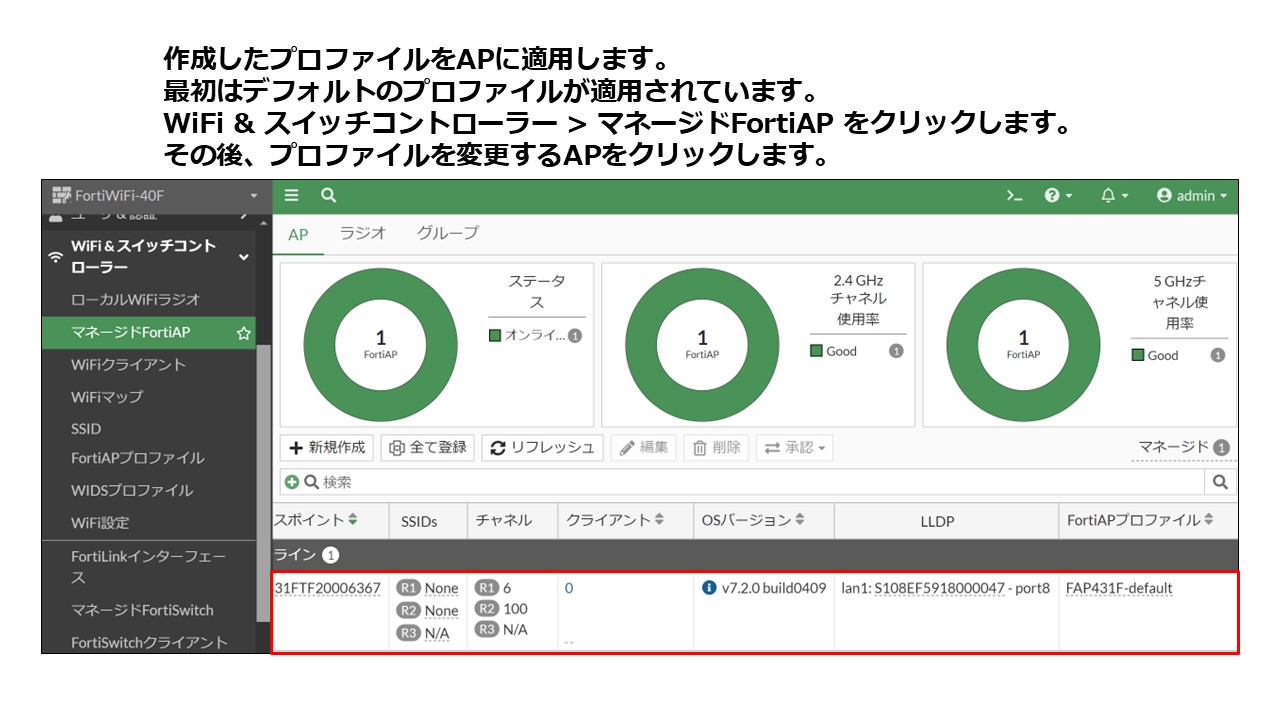Click R2 badge in SSIDs column
1280x720 pixels.
click(x=408, y=610)
